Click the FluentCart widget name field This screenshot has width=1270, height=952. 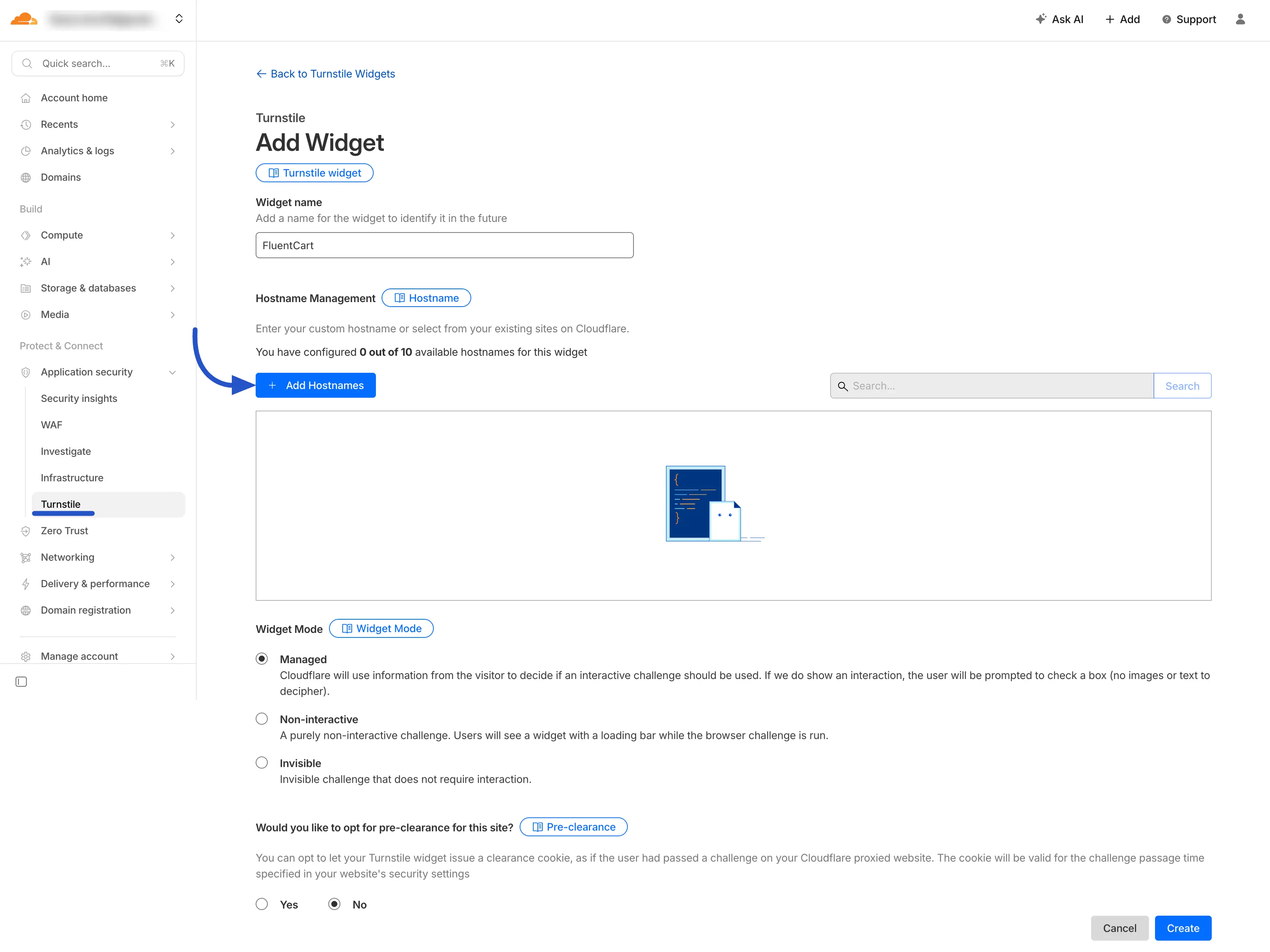[x=444, y=245]
